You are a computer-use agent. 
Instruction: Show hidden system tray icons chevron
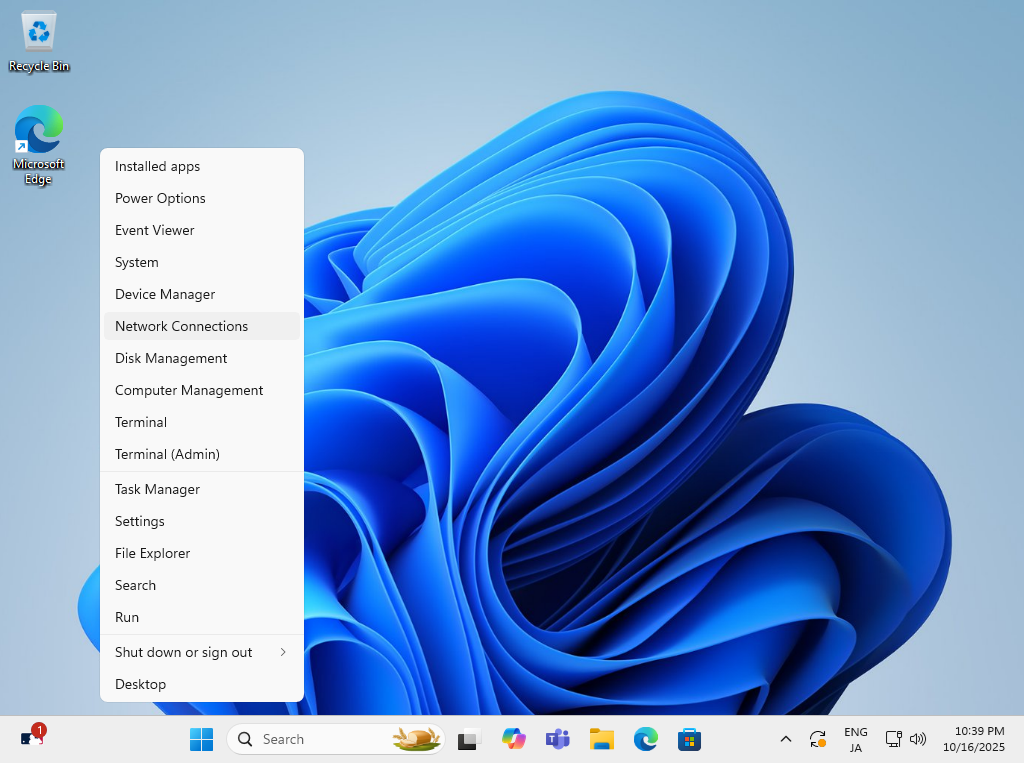(786, 740)
